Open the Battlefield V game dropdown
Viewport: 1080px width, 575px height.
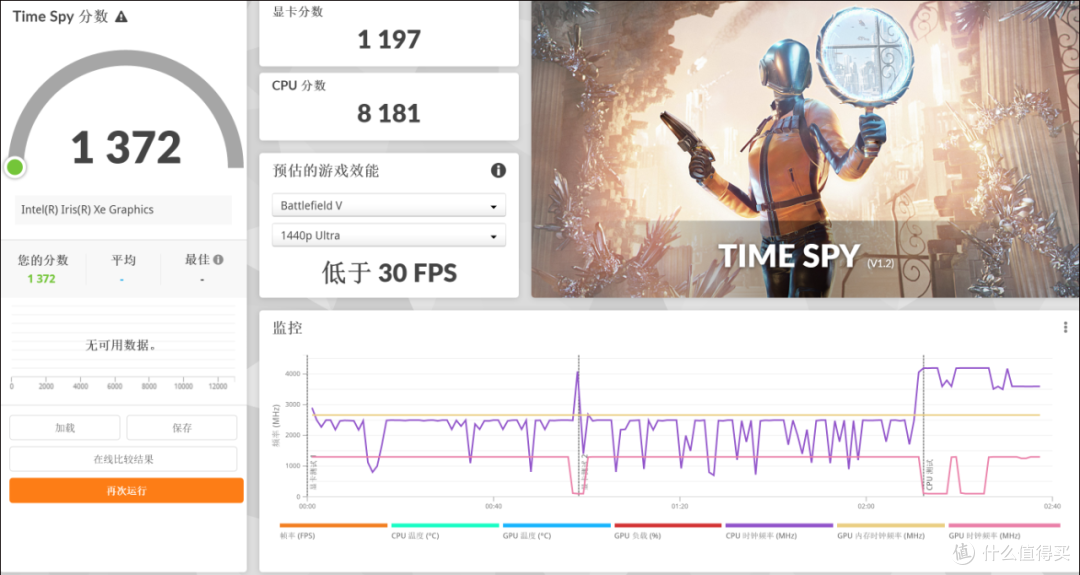[x=388, y=205]
